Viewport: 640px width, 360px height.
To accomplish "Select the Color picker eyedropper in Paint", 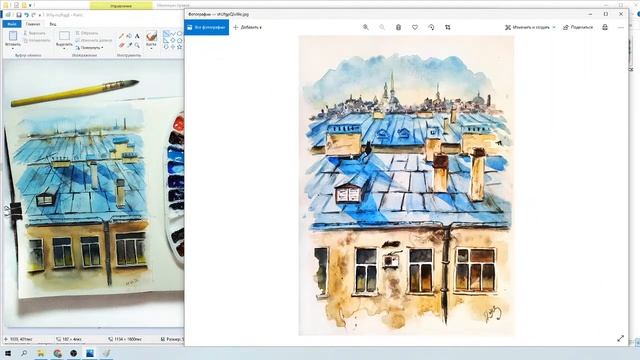I will click(x=129, y=45).
